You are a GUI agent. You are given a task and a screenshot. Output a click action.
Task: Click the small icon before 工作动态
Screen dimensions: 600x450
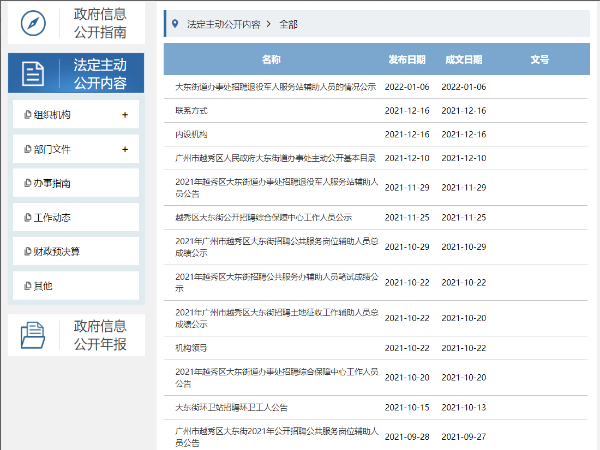click(x=27, y=217)
